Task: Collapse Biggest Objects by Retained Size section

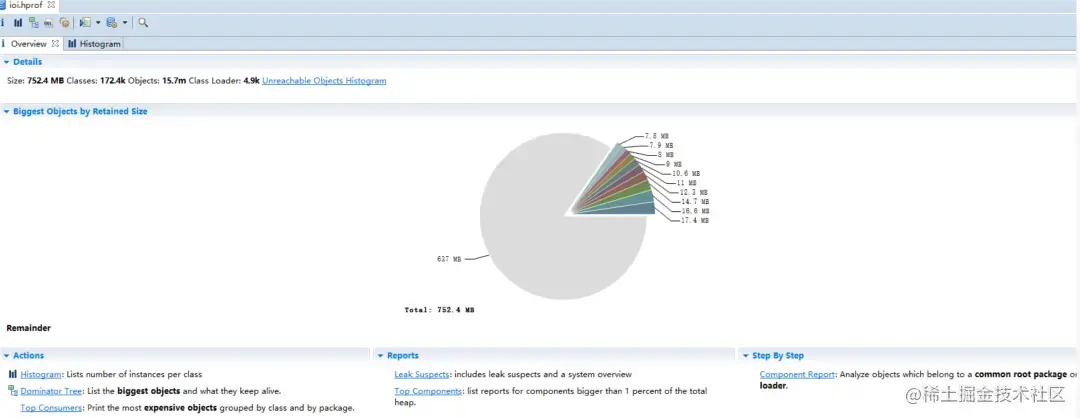Action: [6, 111]
